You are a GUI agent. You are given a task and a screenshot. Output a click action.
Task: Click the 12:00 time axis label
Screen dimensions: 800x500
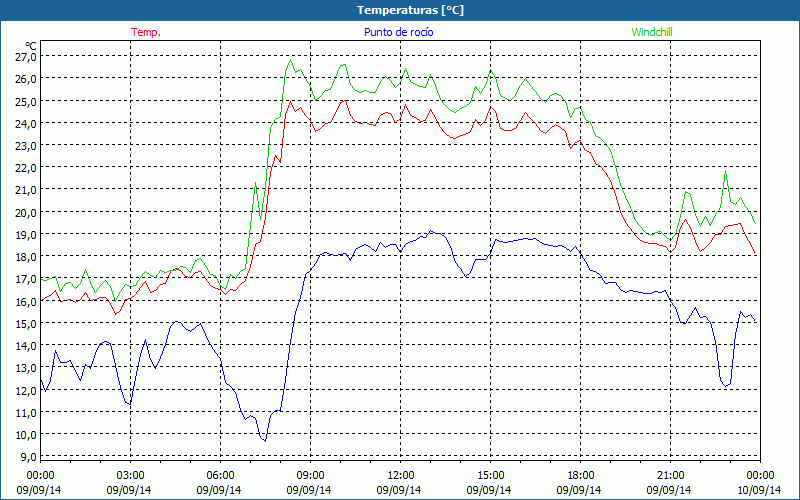tap(401, 476)
